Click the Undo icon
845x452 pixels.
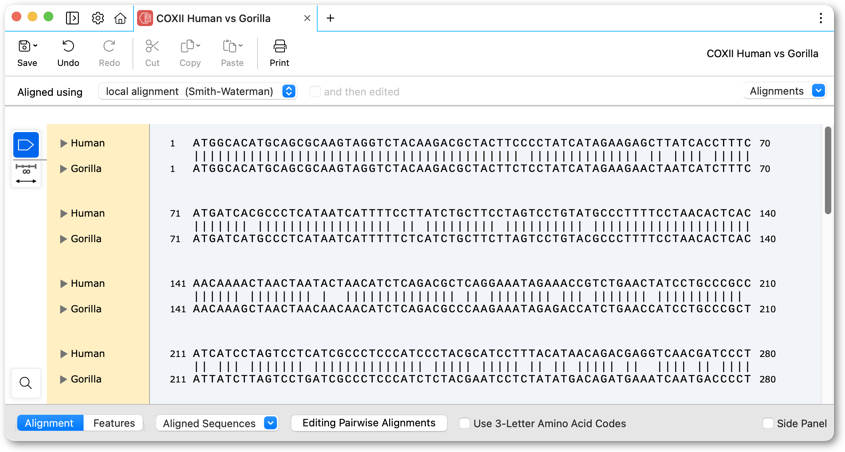point(68,46)
